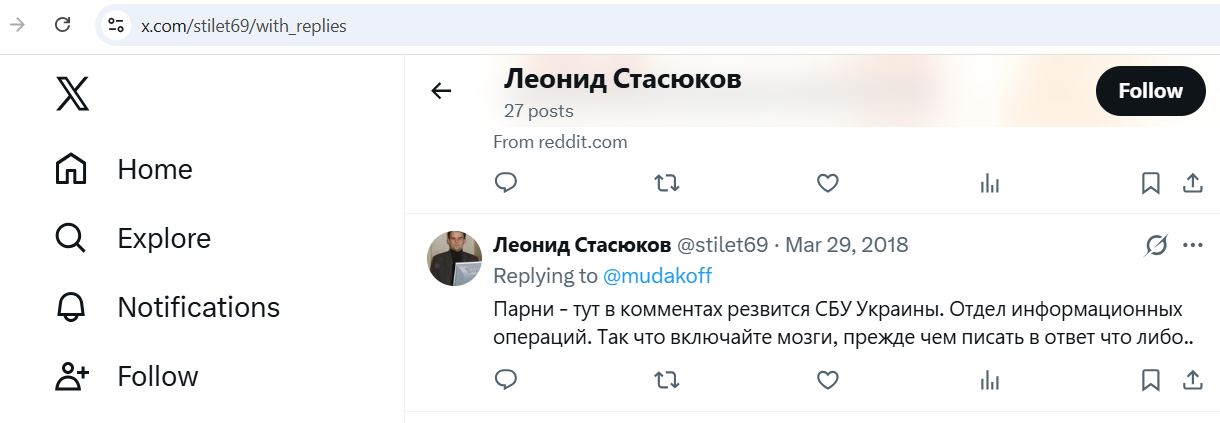Share the Mar 29, 2018 post
Screen dimensions: 1220x423
(x=1192, y=380)
